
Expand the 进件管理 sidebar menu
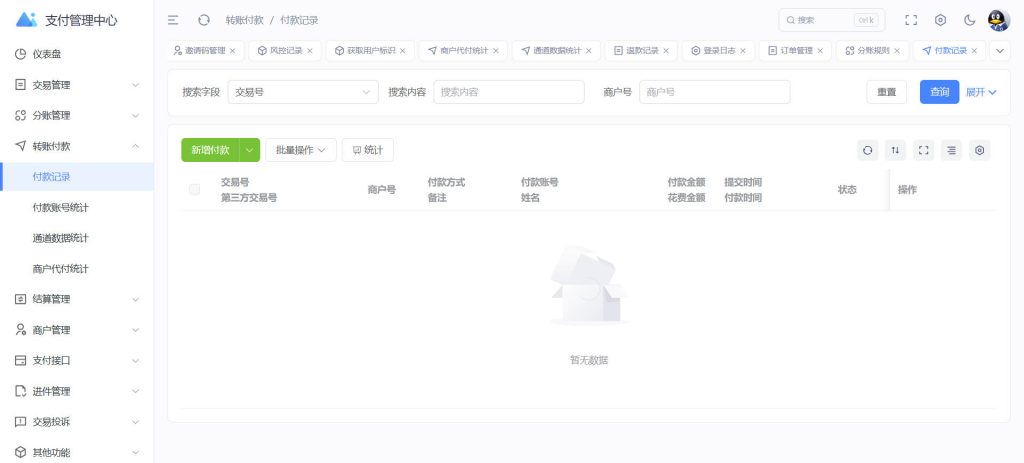pyautogui.click(x=77, y=391)
